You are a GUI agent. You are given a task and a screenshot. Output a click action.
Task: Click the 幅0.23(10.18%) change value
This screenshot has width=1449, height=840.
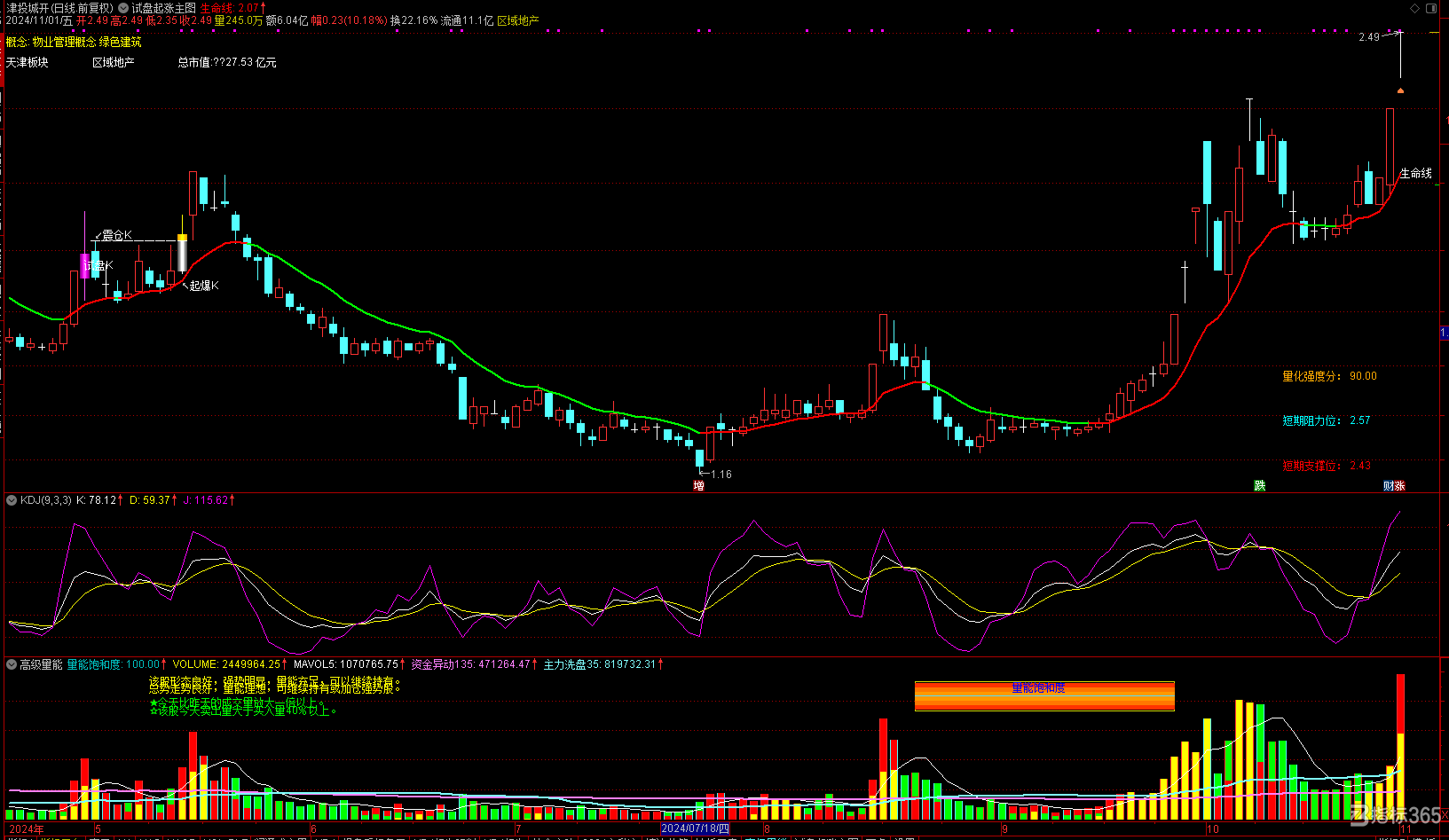350,20
